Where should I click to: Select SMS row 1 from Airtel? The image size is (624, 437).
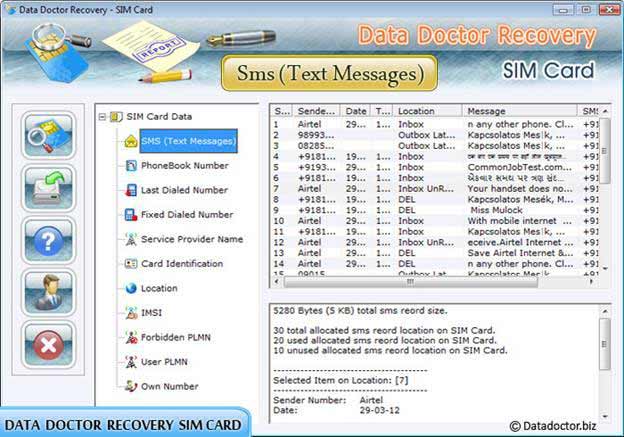(x=435, y=124)
